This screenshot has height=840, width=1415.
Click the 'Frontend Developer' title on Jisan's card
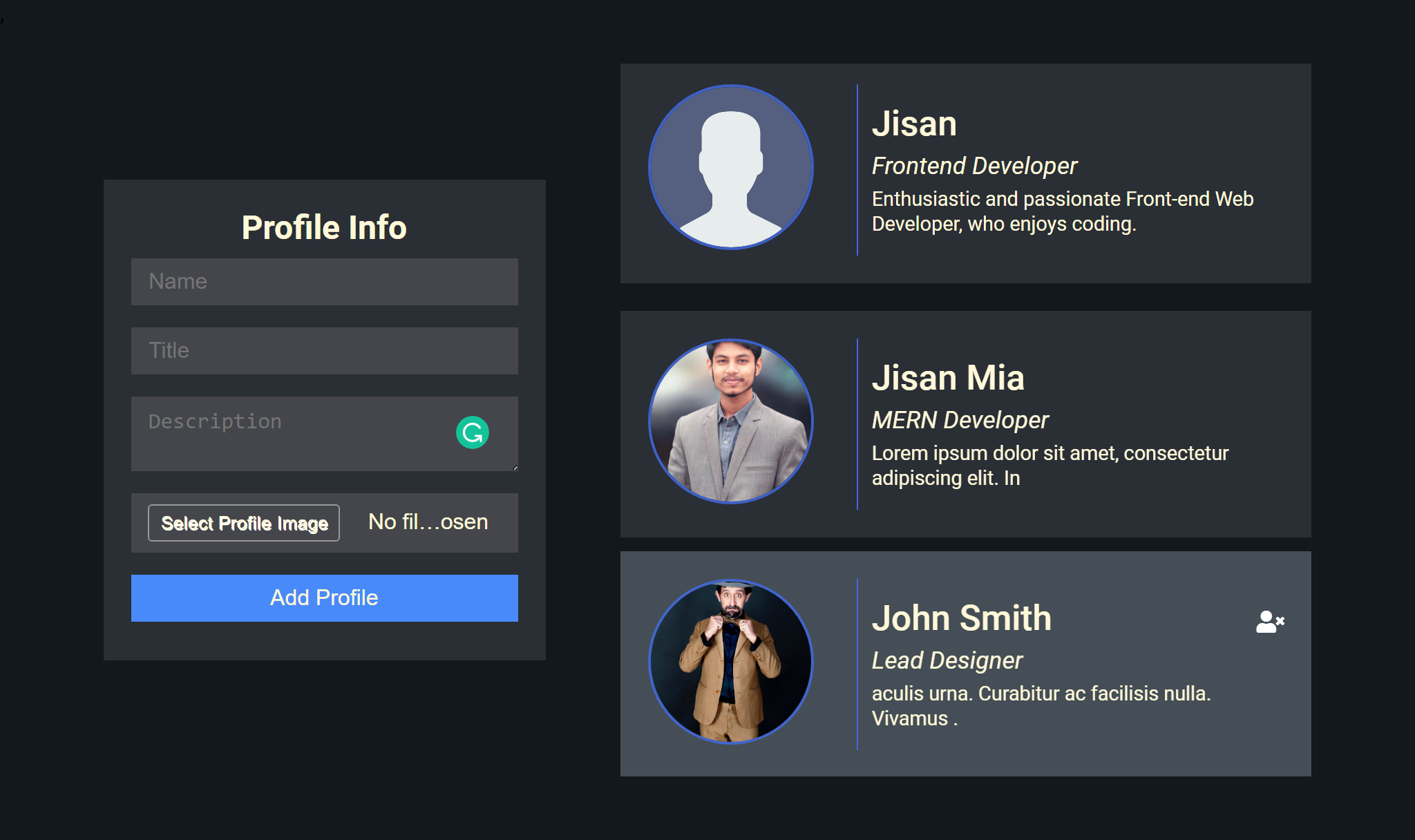(974, 166)
